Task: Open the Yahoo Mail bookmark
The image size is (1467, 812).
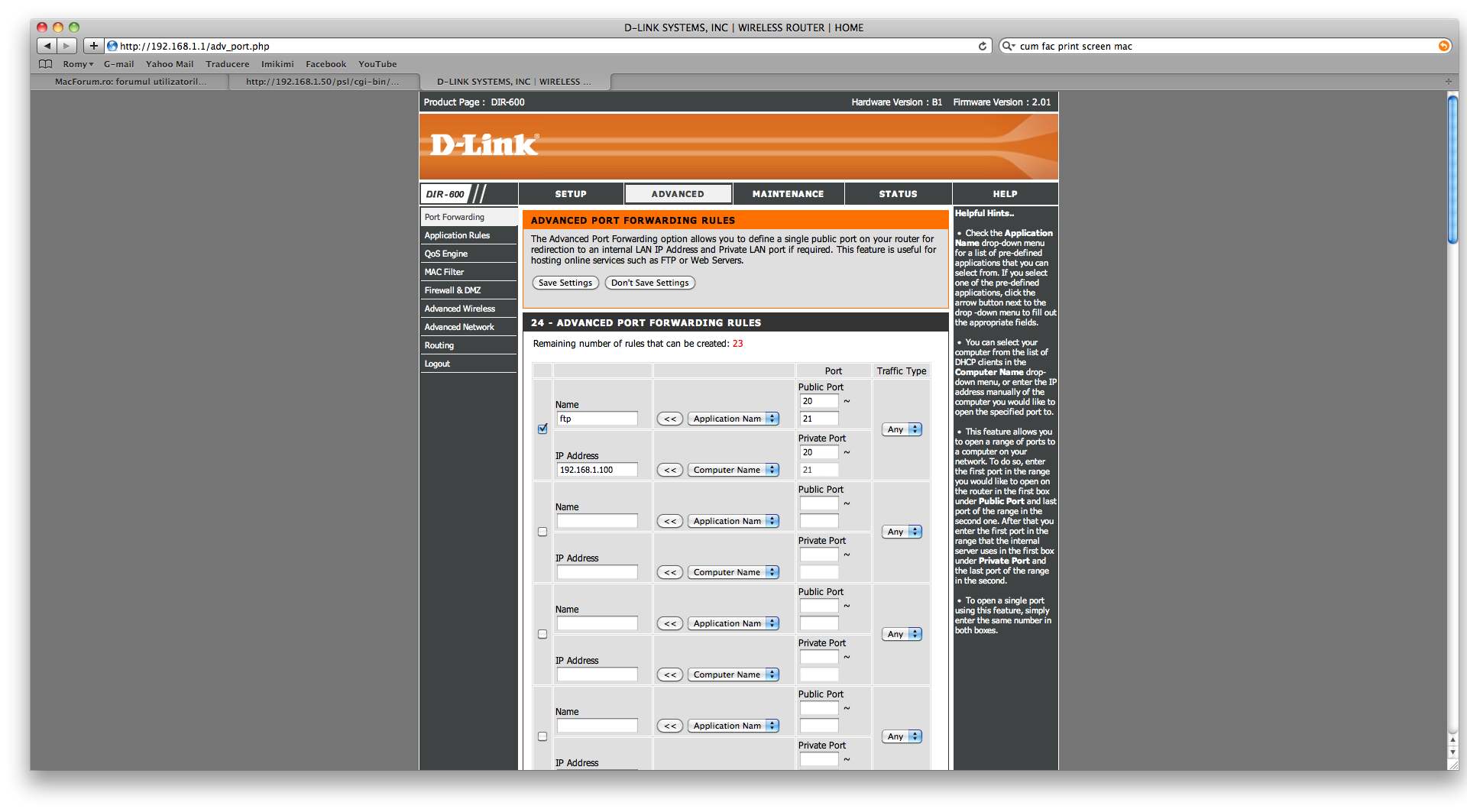Action: (x=170, y=64)
